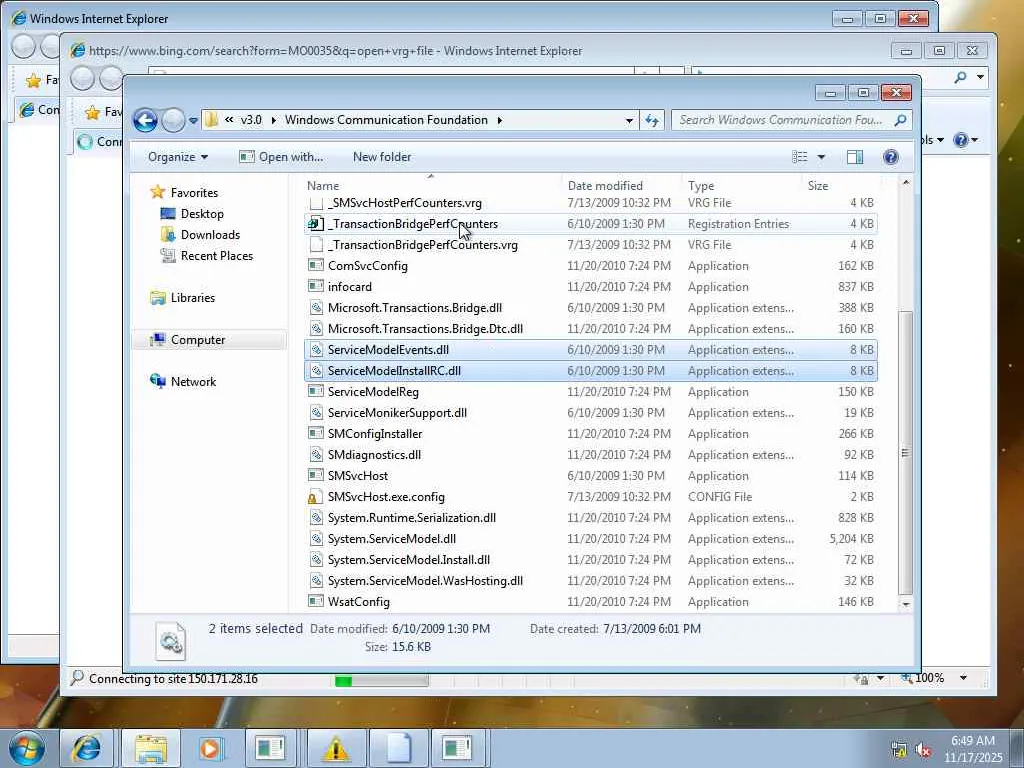Click the search magnifier in IE bing window
This screenshot has width=1024, height=768.
point(960,77)
